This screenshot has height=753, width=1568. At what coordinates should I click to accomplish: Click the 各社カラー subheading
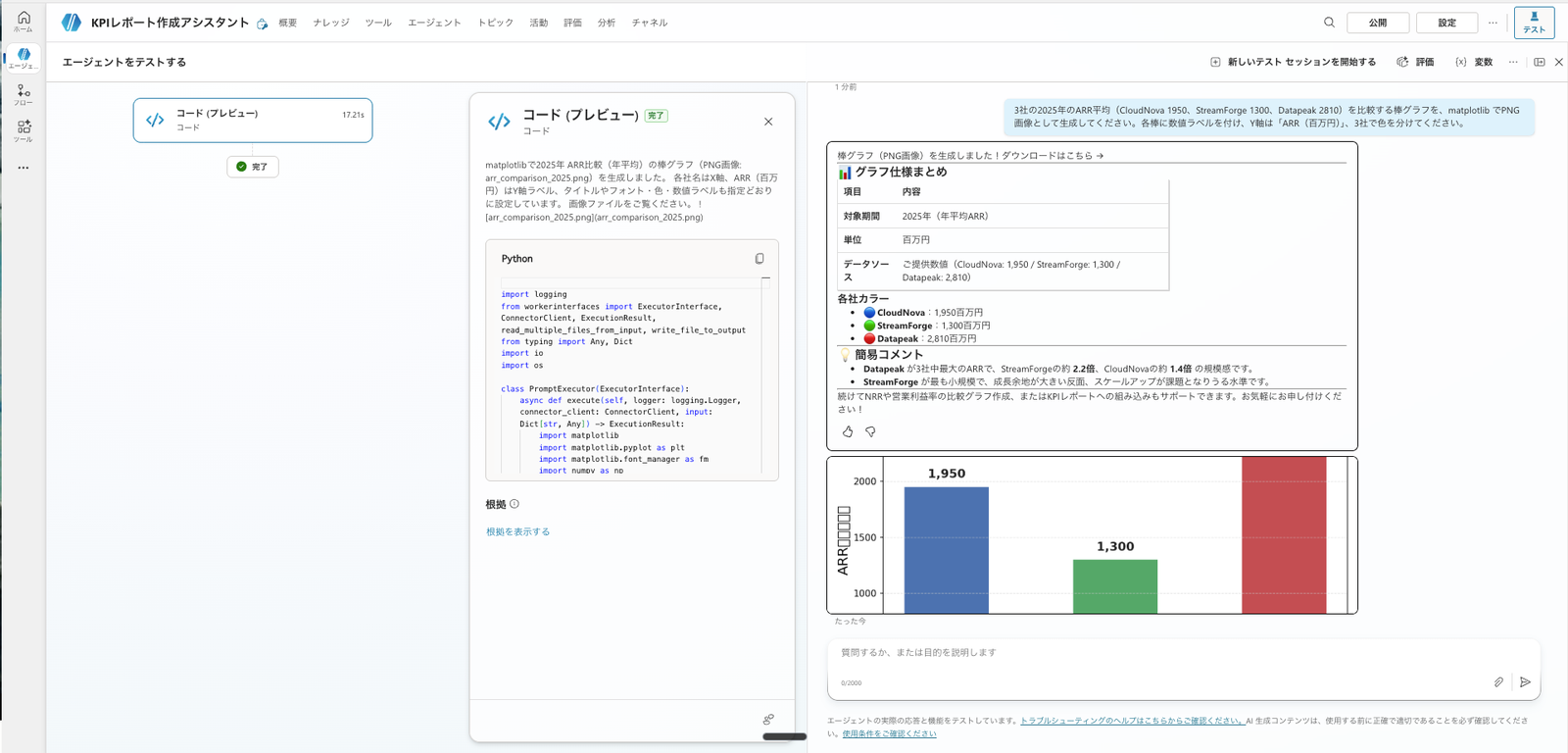tap(863, 298)
